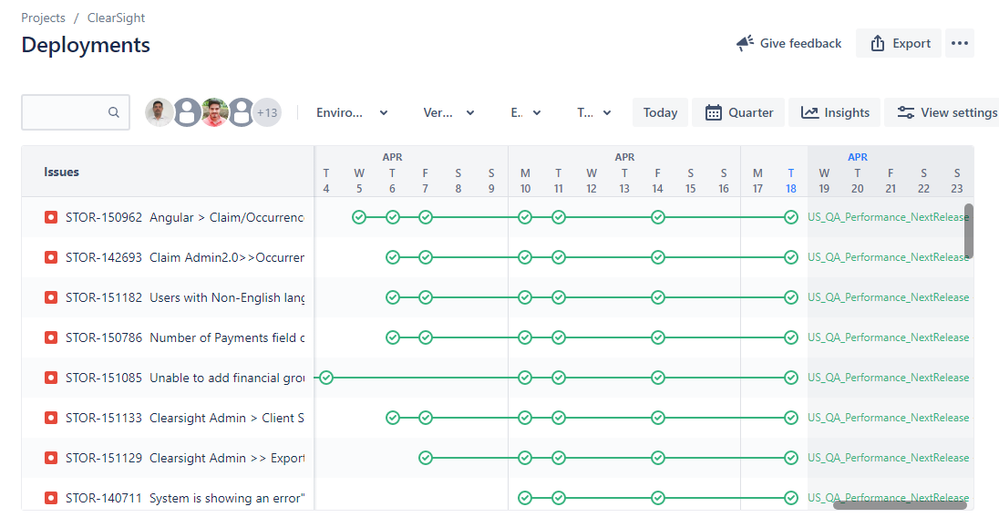Click STOR-151129 deployment marker on Apr 7
The height and width of the screenshot is (520, 999).
click(426, 458)
